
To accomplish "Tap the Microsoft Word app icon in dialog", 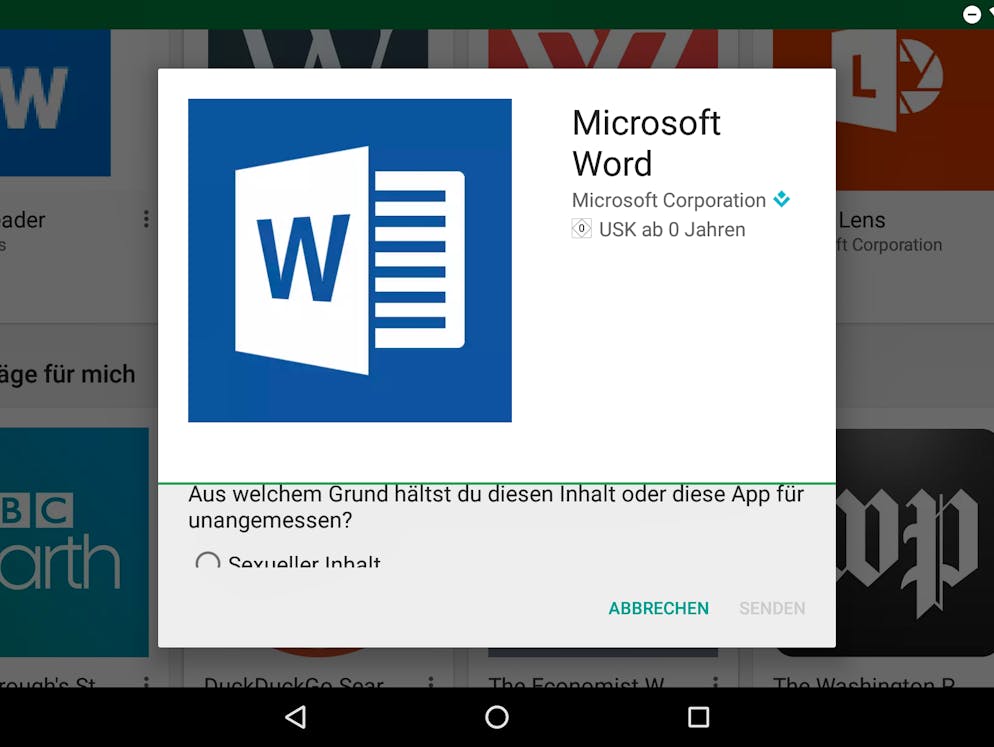I will (350, 260).
